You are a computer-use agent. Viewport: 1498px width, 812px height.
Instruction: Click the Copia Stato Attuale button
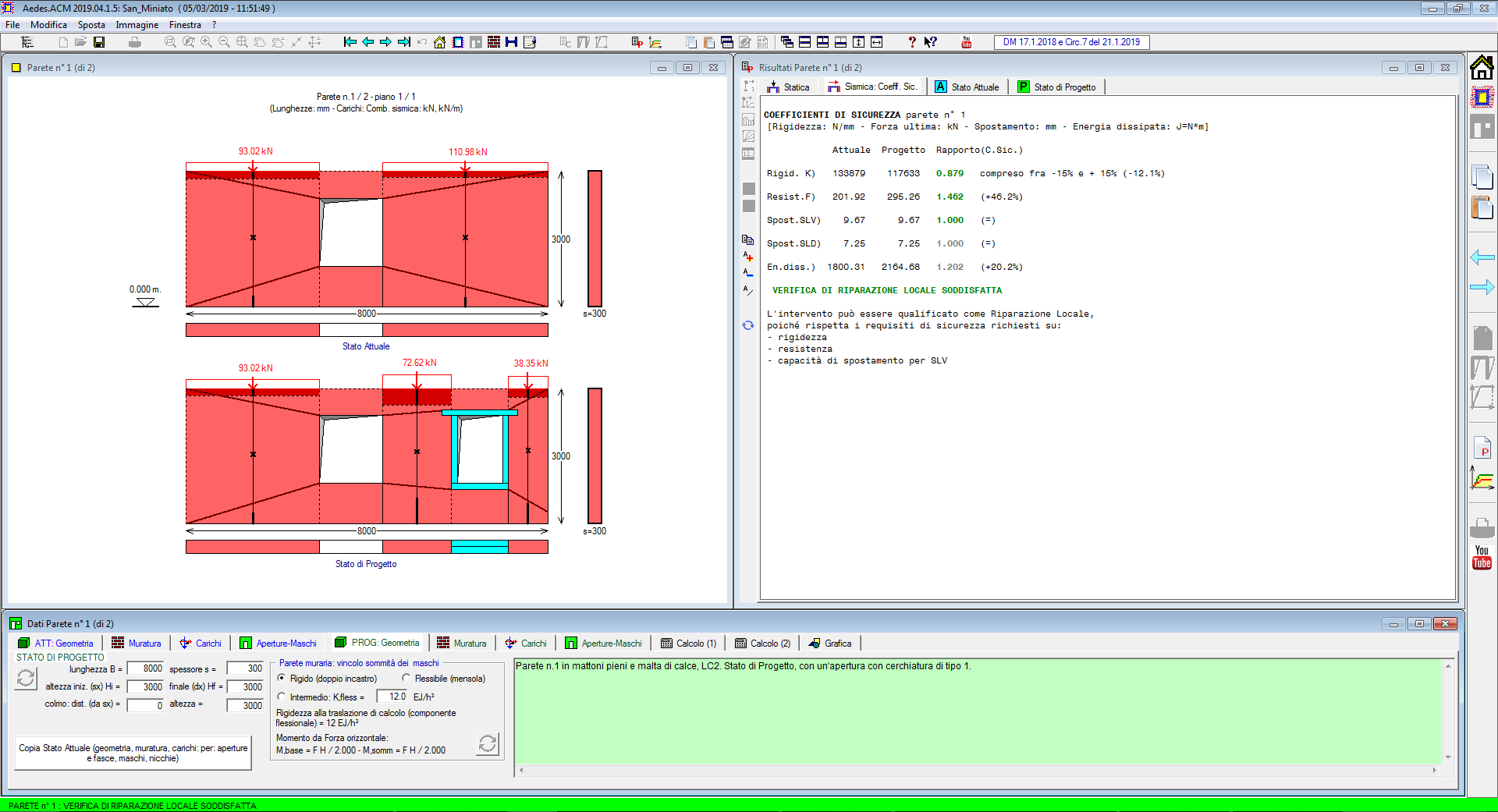[x=133, y=753]
